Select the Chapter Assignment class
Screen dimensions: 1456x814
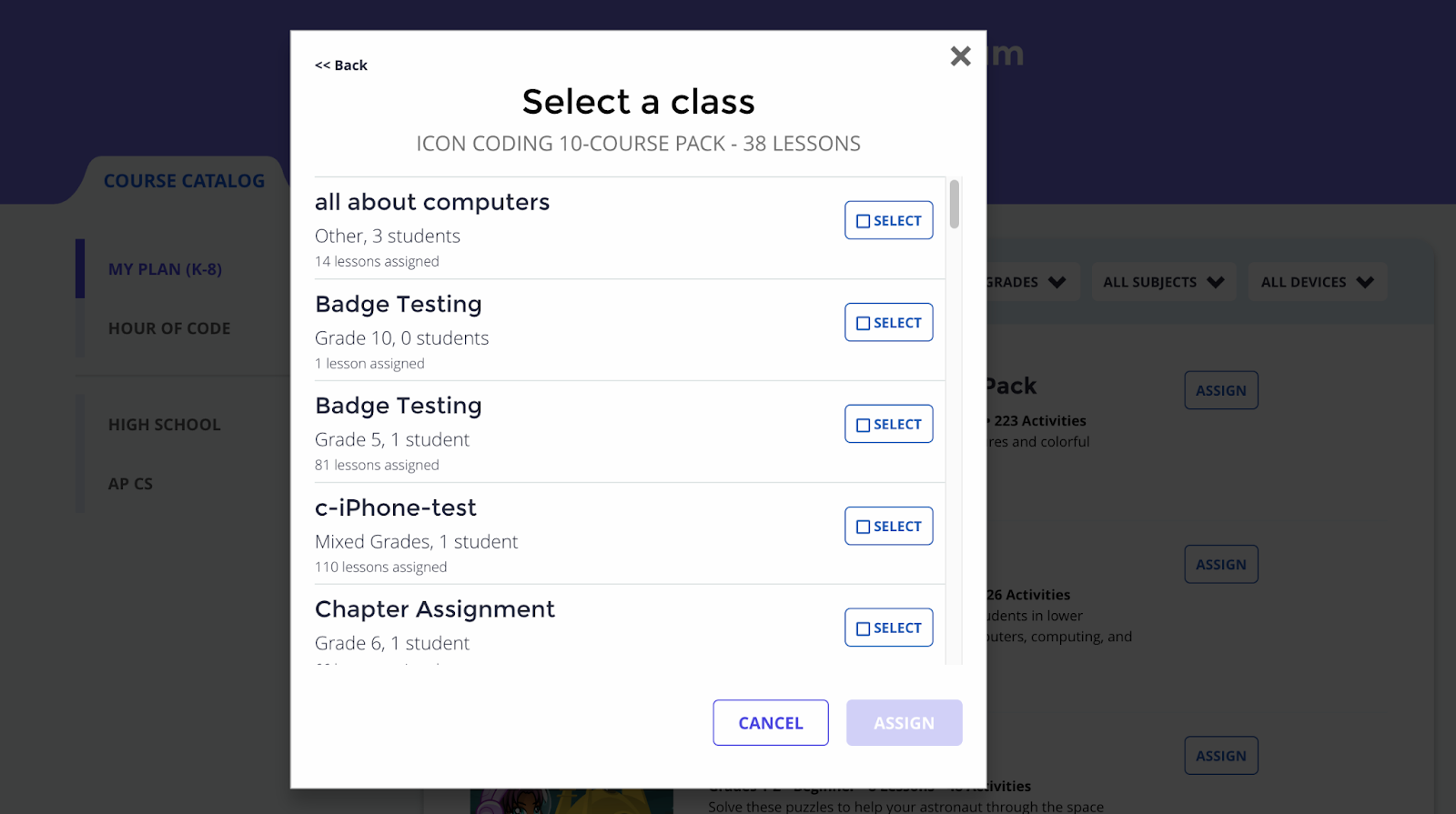[888, 628]
